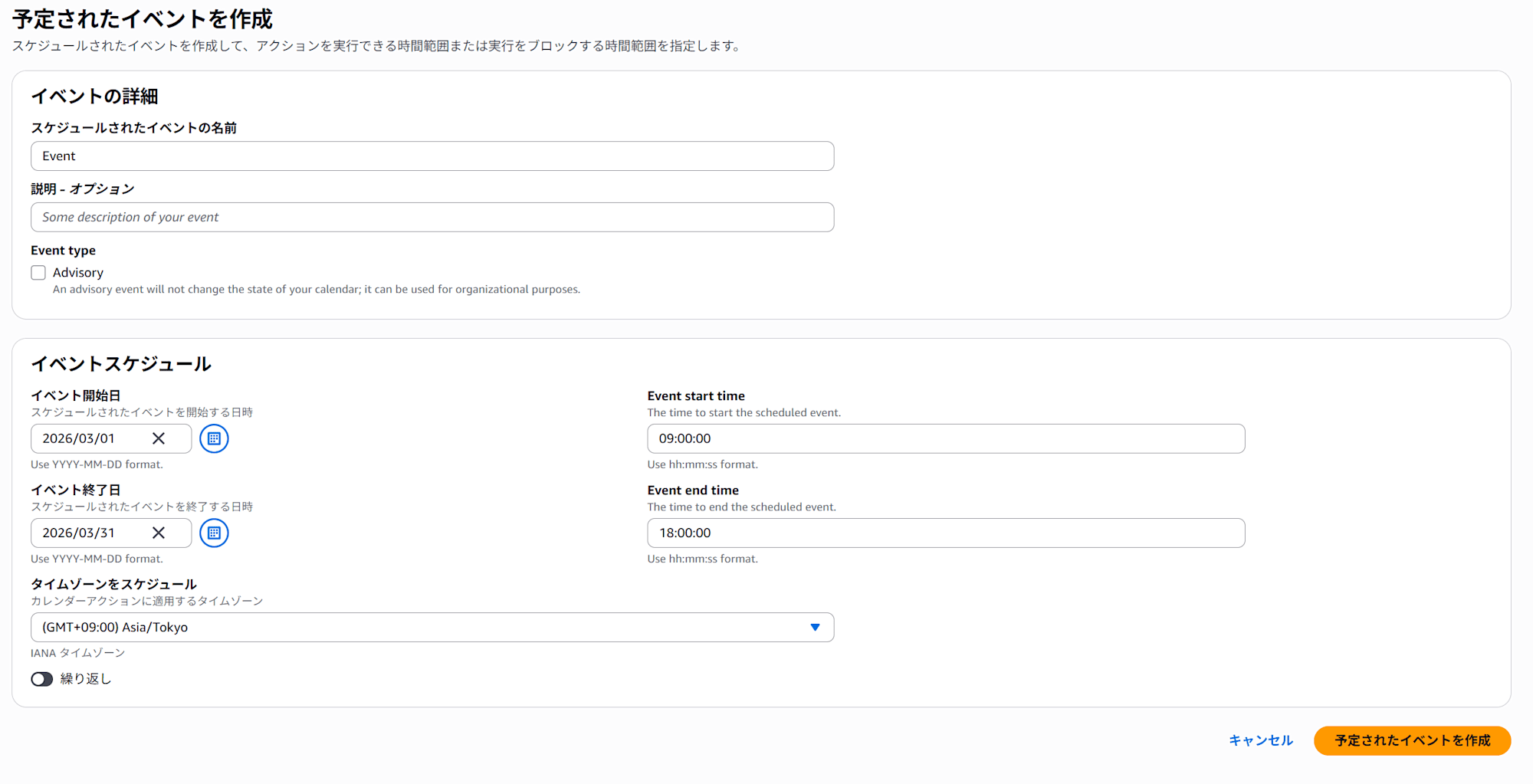Clear the 2026/03/31 end date
The image size is (1533, 784).
[159, 533]
